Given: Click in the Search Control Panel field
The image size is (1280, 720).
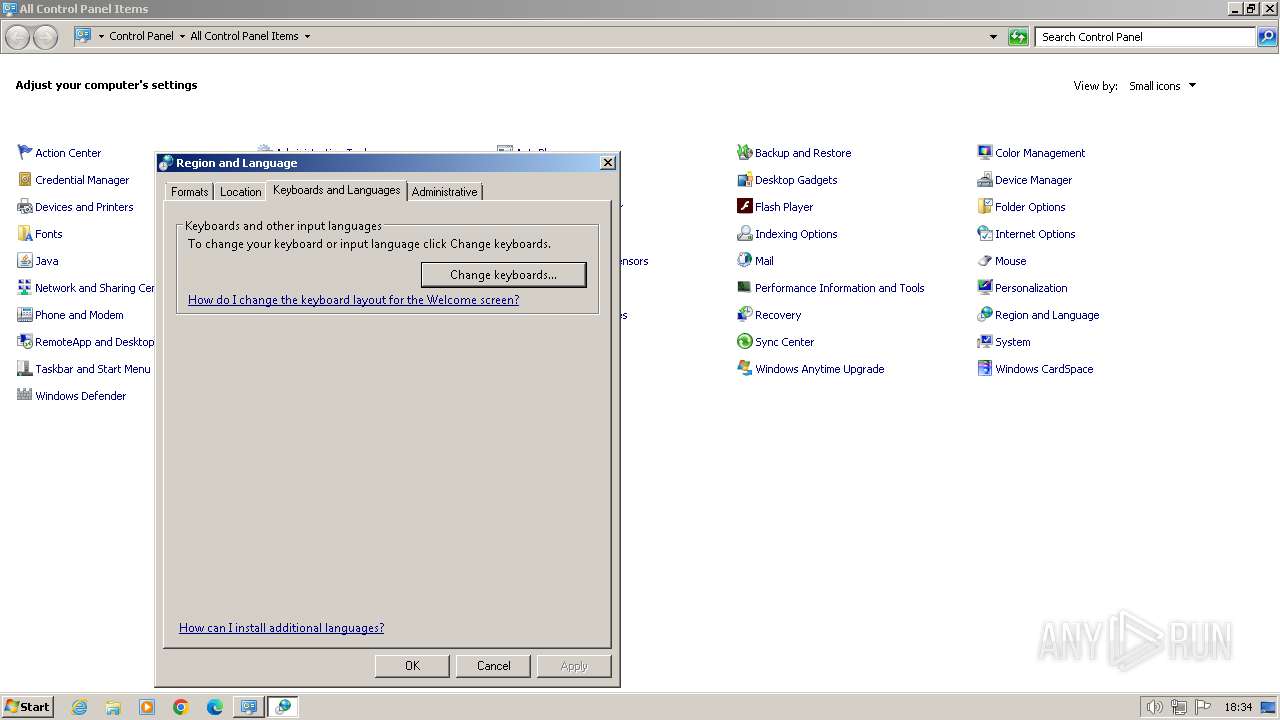Looking at the screenshot, I should click(x=1145, y=37).
